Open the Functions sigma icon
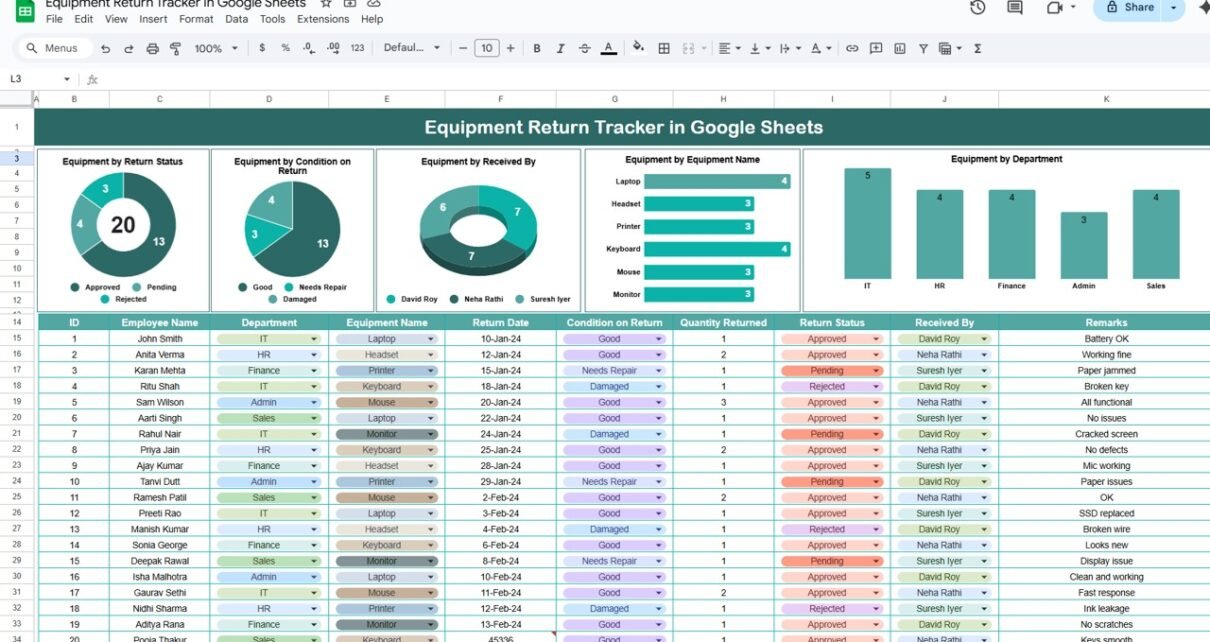The height and width of the screenshot is (642, 1210). (x=977, y=48)
